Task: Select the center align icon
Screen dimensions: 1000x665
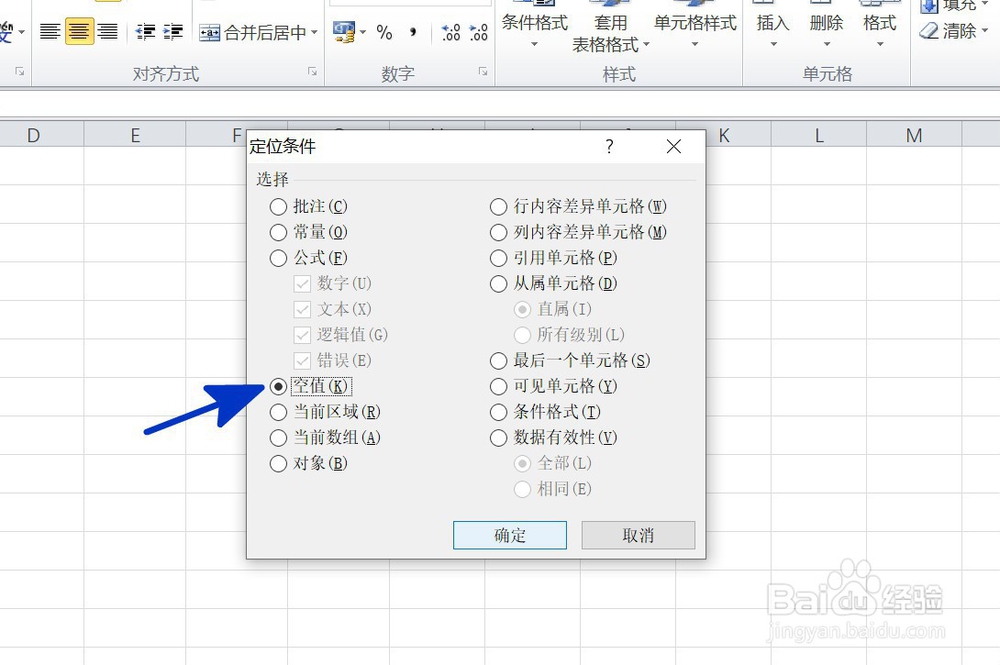Action: pyautogui.click(x=77, y=30)
